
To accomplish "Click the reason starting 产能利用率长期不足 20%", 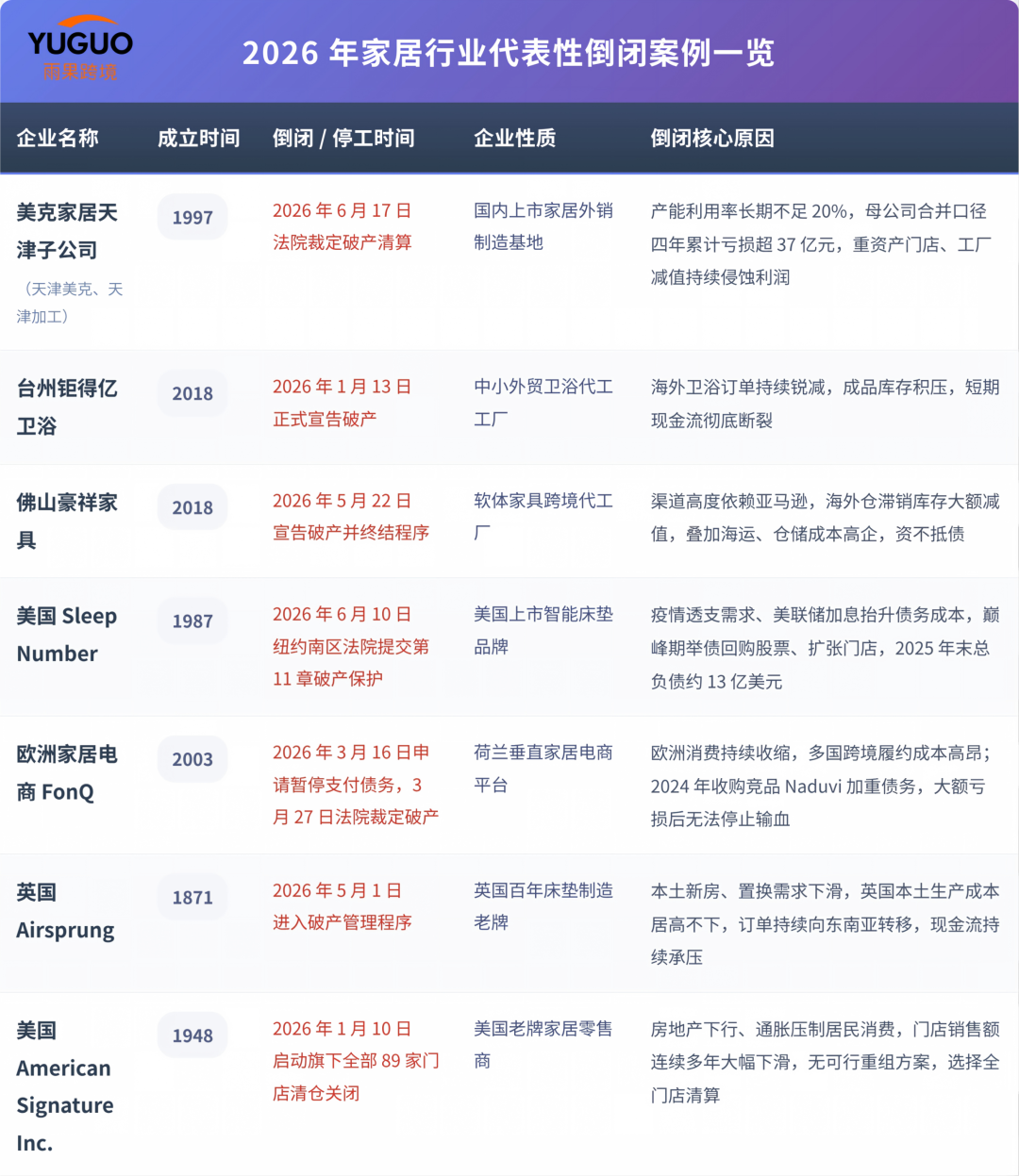I will (x=821, y=243).
